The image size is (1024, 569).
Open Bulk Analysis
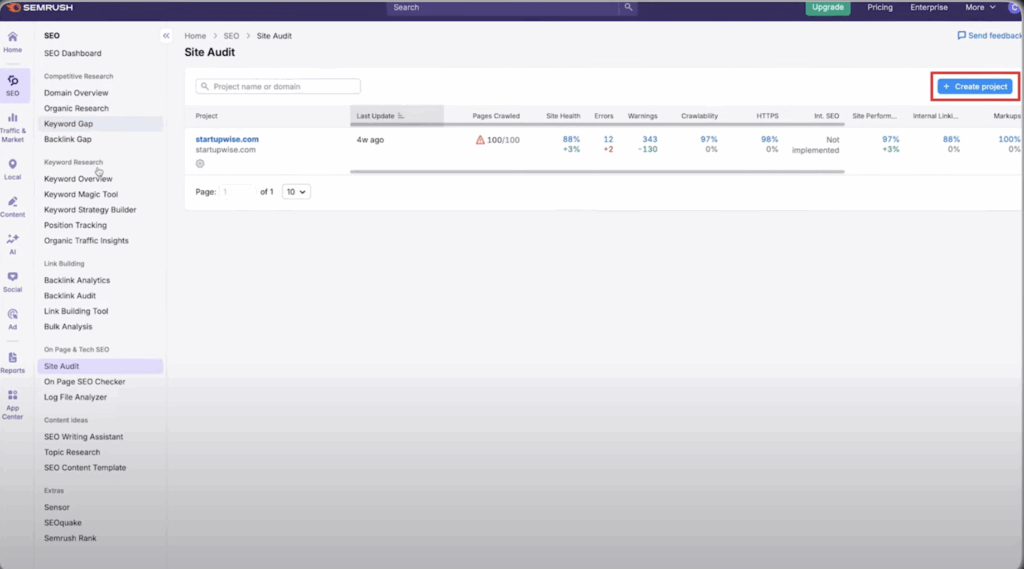pyautogui.click(x=68, y=327)
